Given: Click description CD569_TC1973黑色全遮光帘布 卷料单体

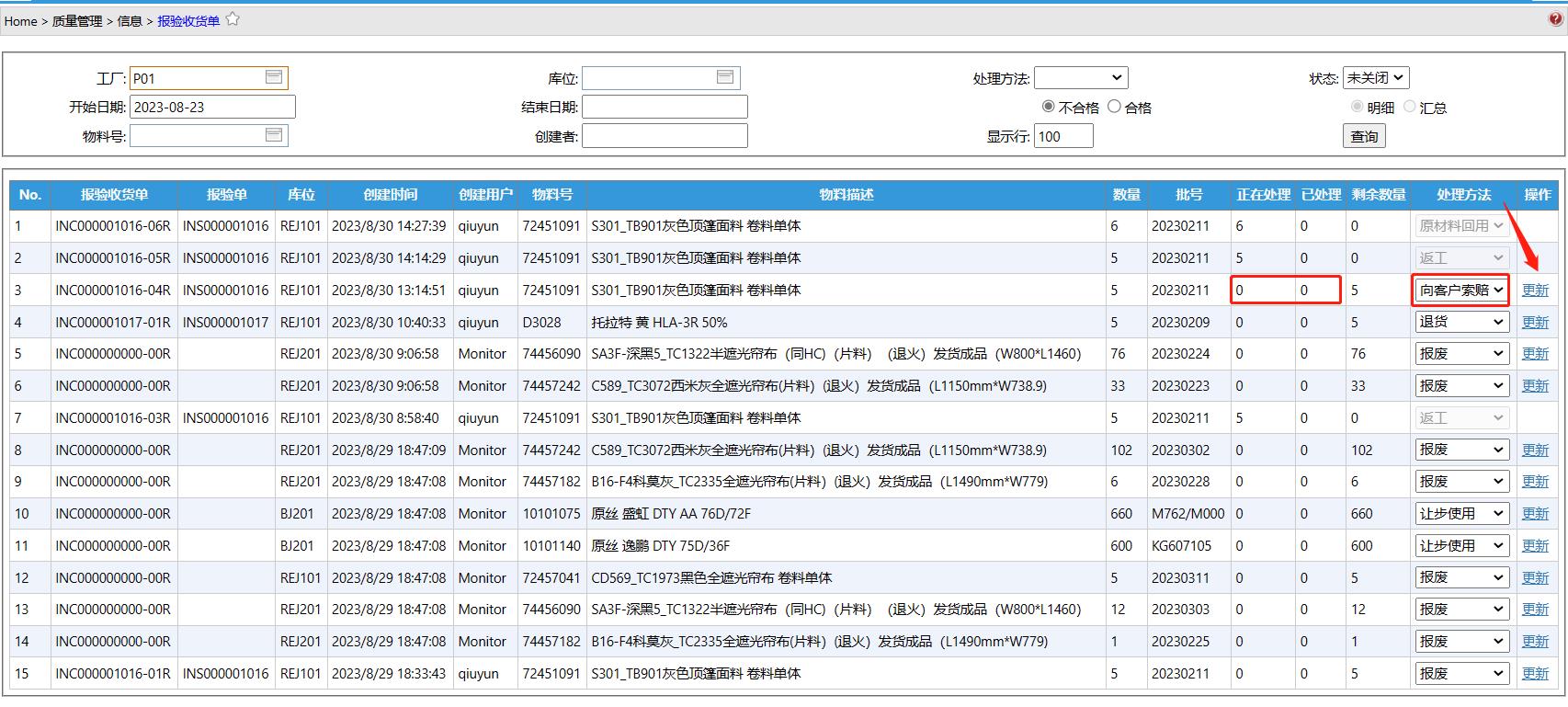Looking at the screenshot, I should pos(711,577).
